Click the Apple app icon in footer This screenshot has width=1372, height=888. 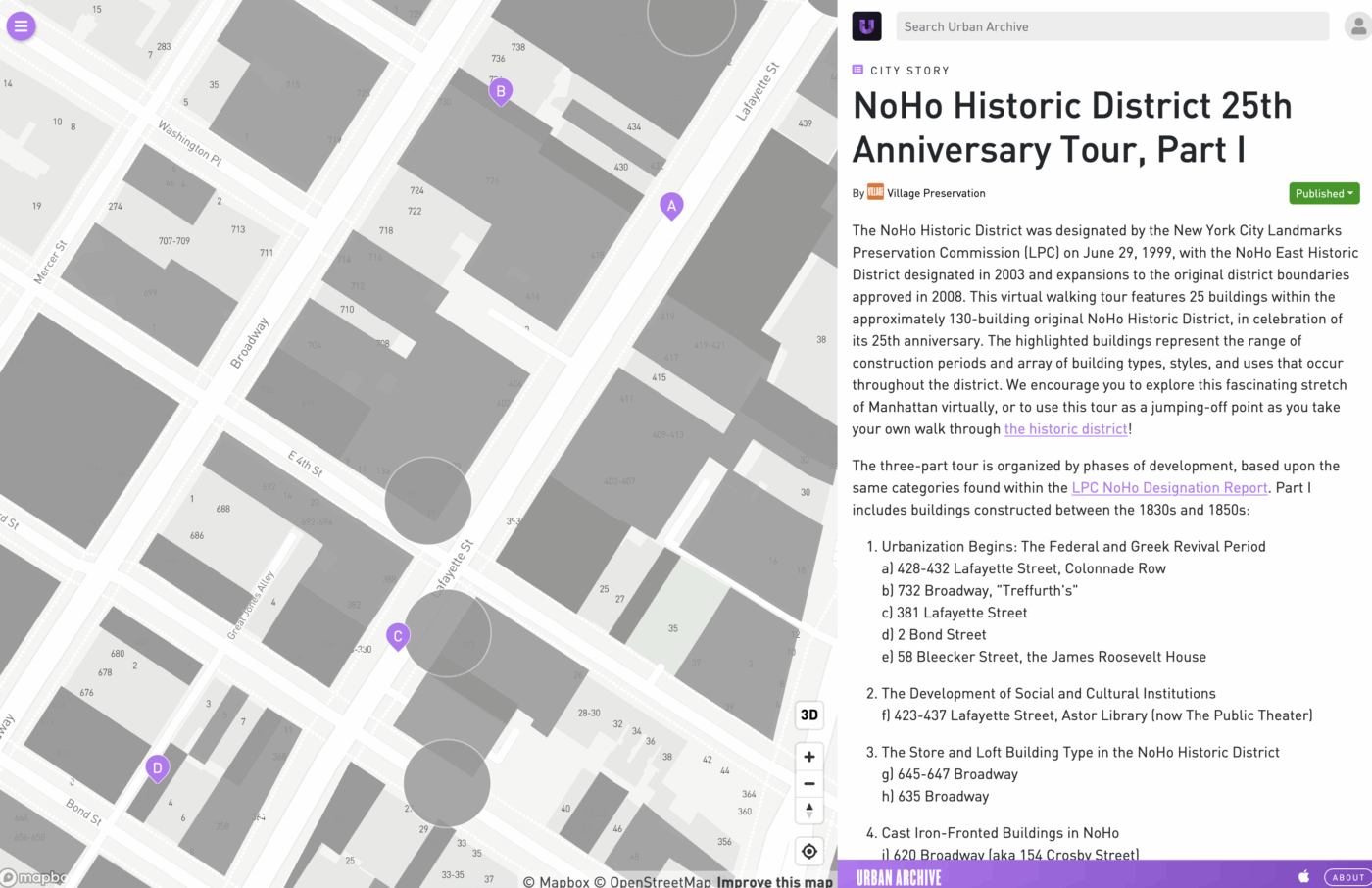point(1303,876)
